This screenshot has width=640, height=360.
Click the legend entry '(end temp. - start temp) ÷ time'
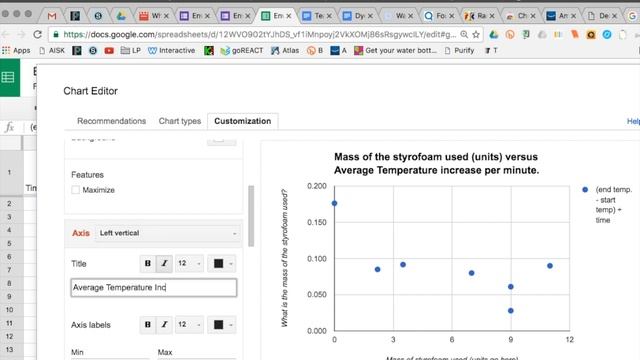coord(608,205)
